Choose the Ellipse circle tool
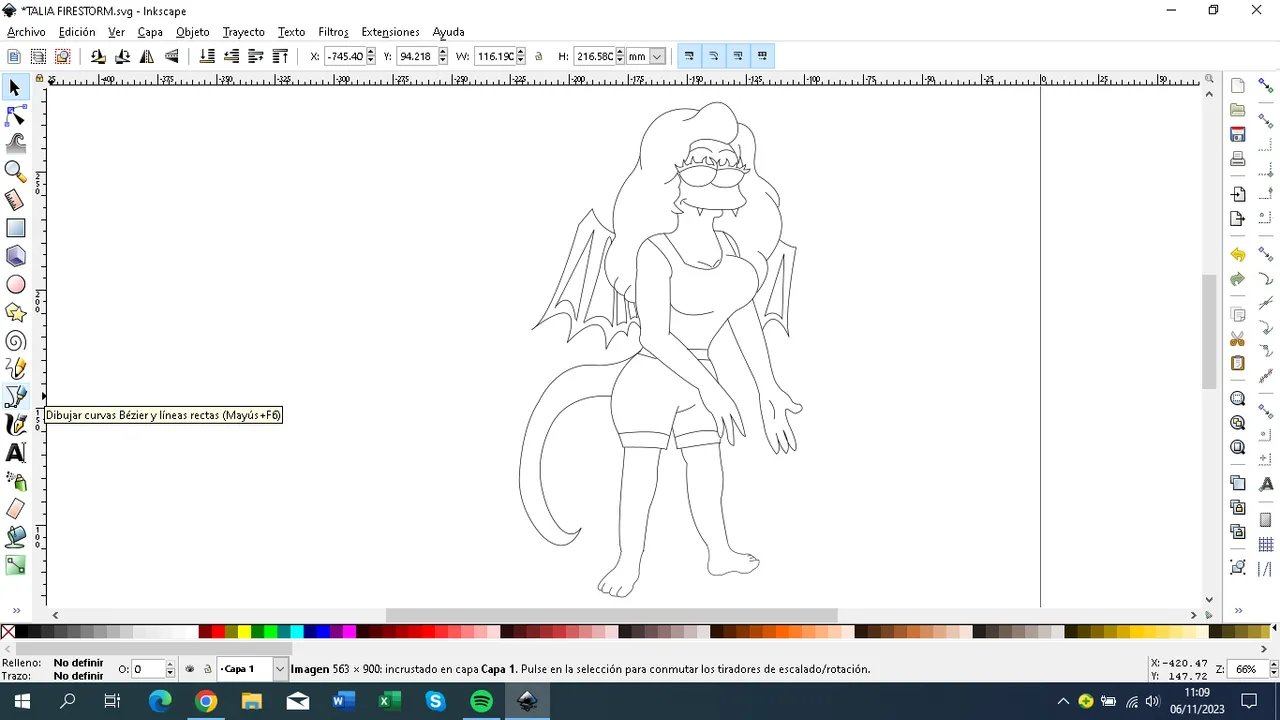Viewport: 1280px width, 720px height. pyautogui.click(x=15, y=285)
